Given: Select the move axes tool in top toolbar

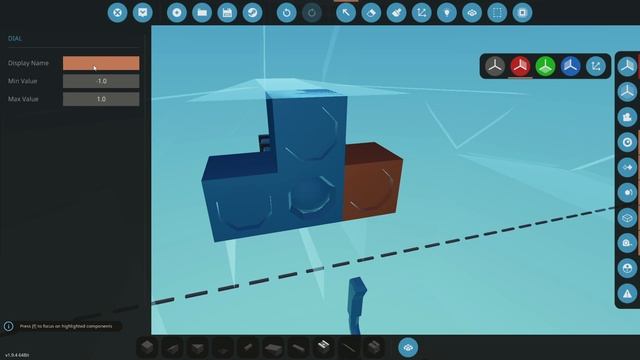Looking at the screenshot, I should [x=422, y=13].
